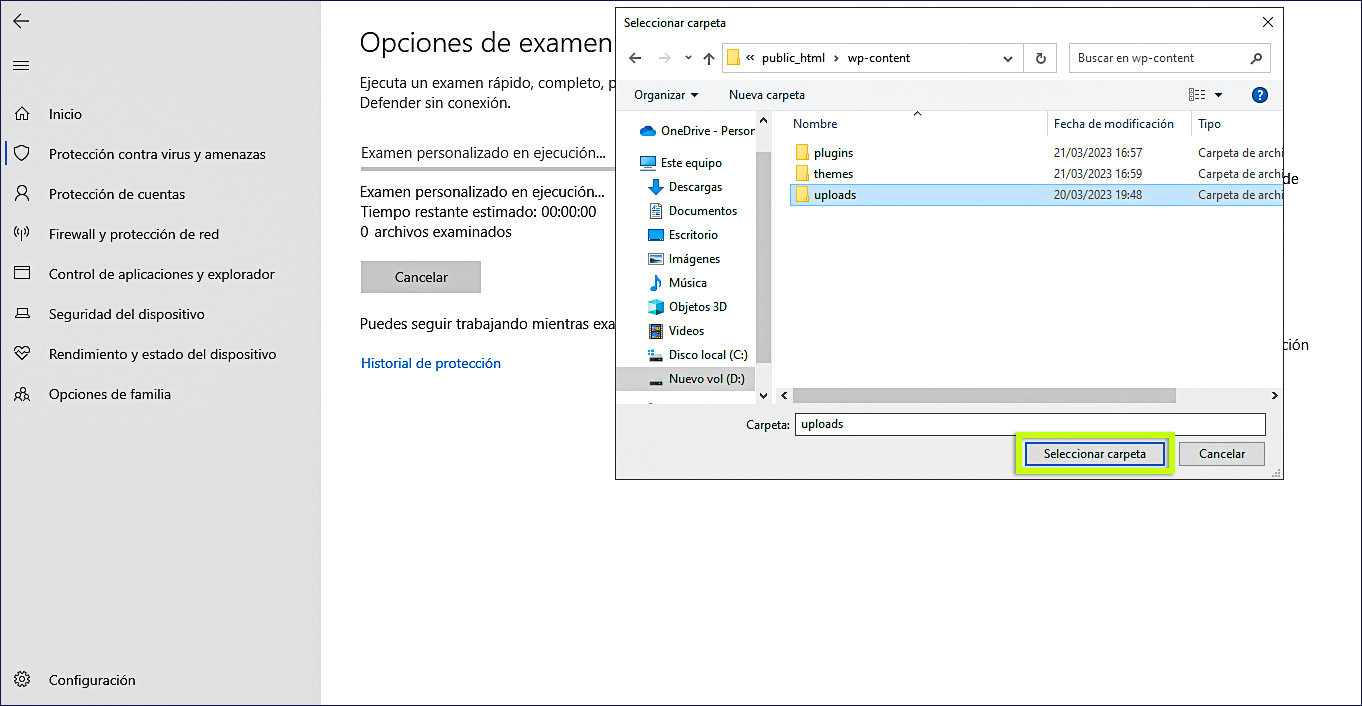Click Nueva carpeta in the toolbar
1362x706 pixels.
766,95
